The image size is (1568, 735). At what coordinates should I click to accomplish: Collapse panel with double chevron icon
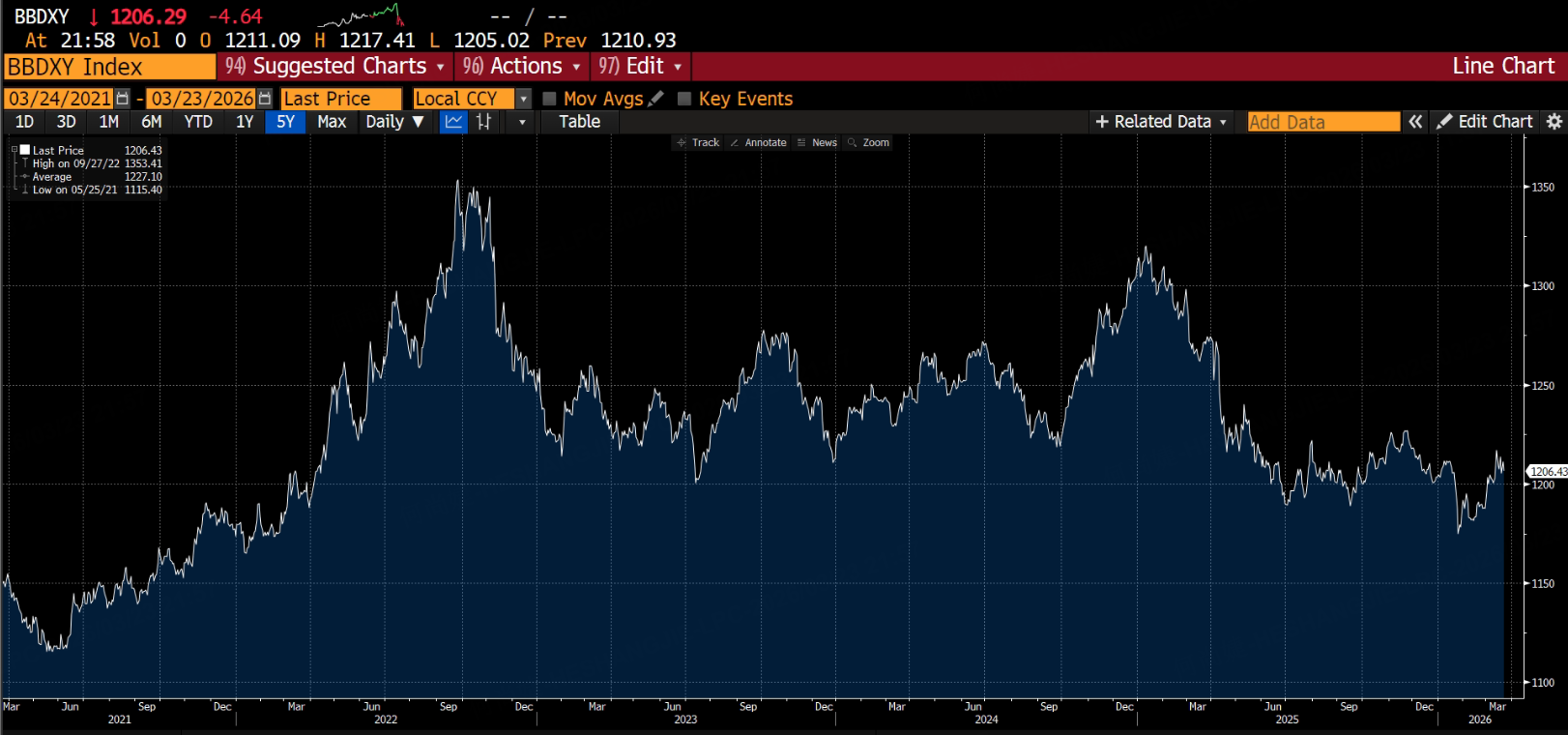point(1415,122)
